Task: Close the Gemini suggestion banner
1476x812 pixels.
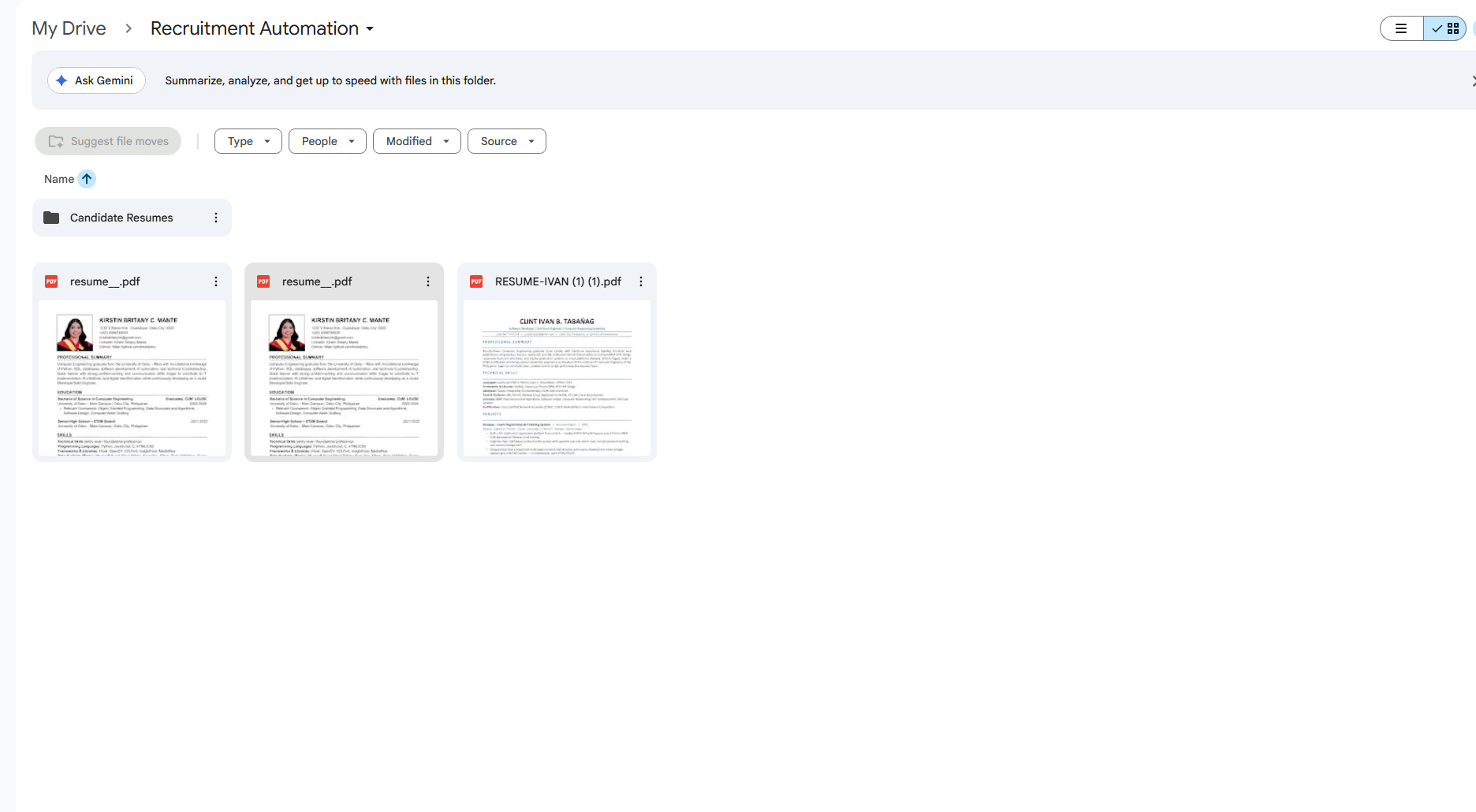Action: pyautogui.click(x=1473, y=80)
